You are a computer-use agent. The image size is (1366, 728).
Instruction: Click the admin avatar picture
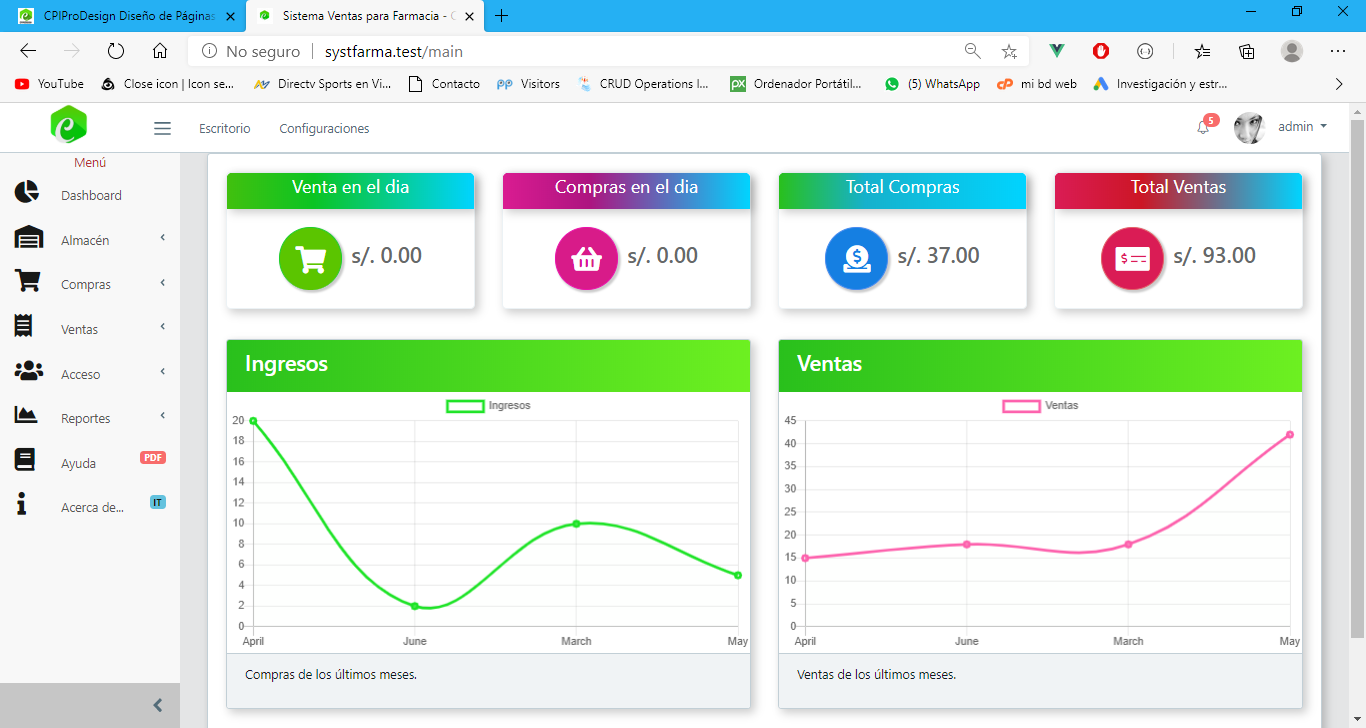coord(1249,128)
